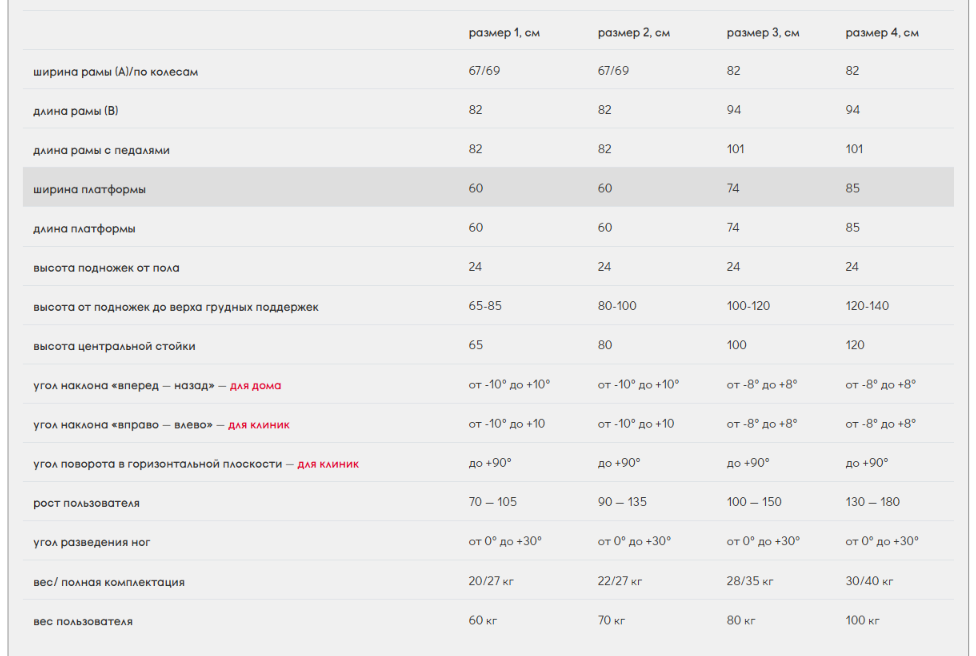Screen dimensions: 976x656
Task: Click the 'ширина рамы (A)/по колесам' row label
Action: (115, 72)
